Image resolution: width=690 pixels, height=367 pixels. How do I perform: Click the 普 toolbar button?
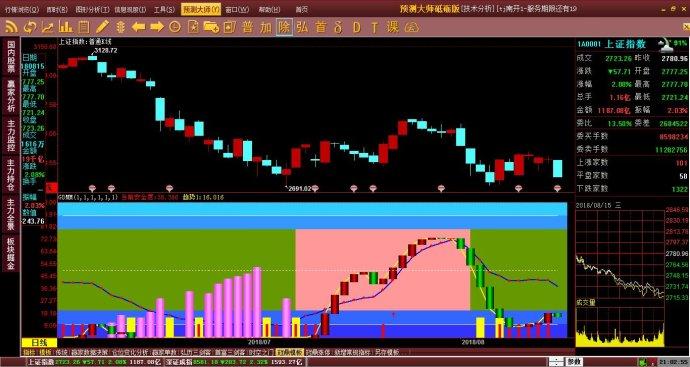[248, 27]
